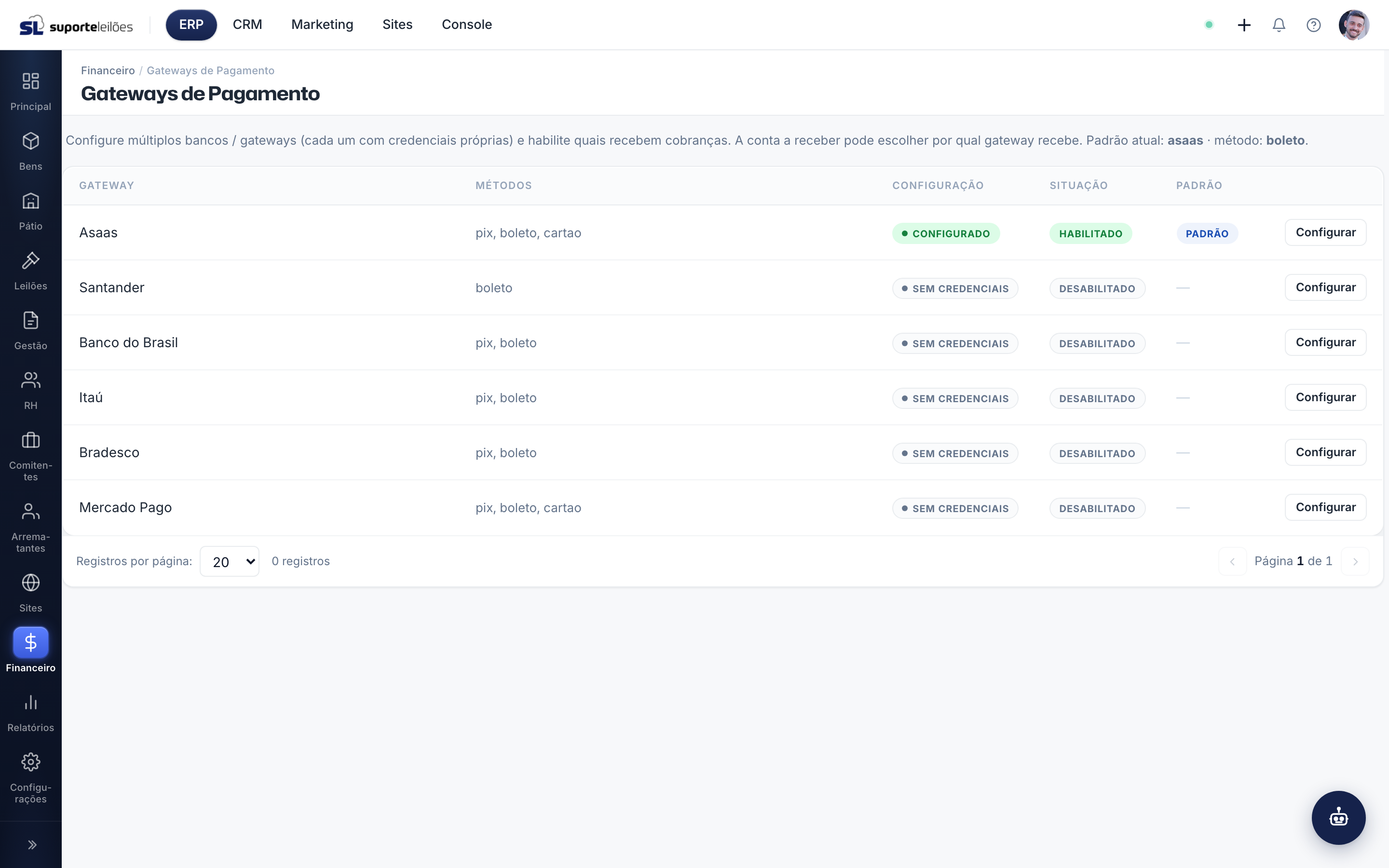Open the Leilões gavel icon
Screen dimensions: 1389x868
click(30, 260)
